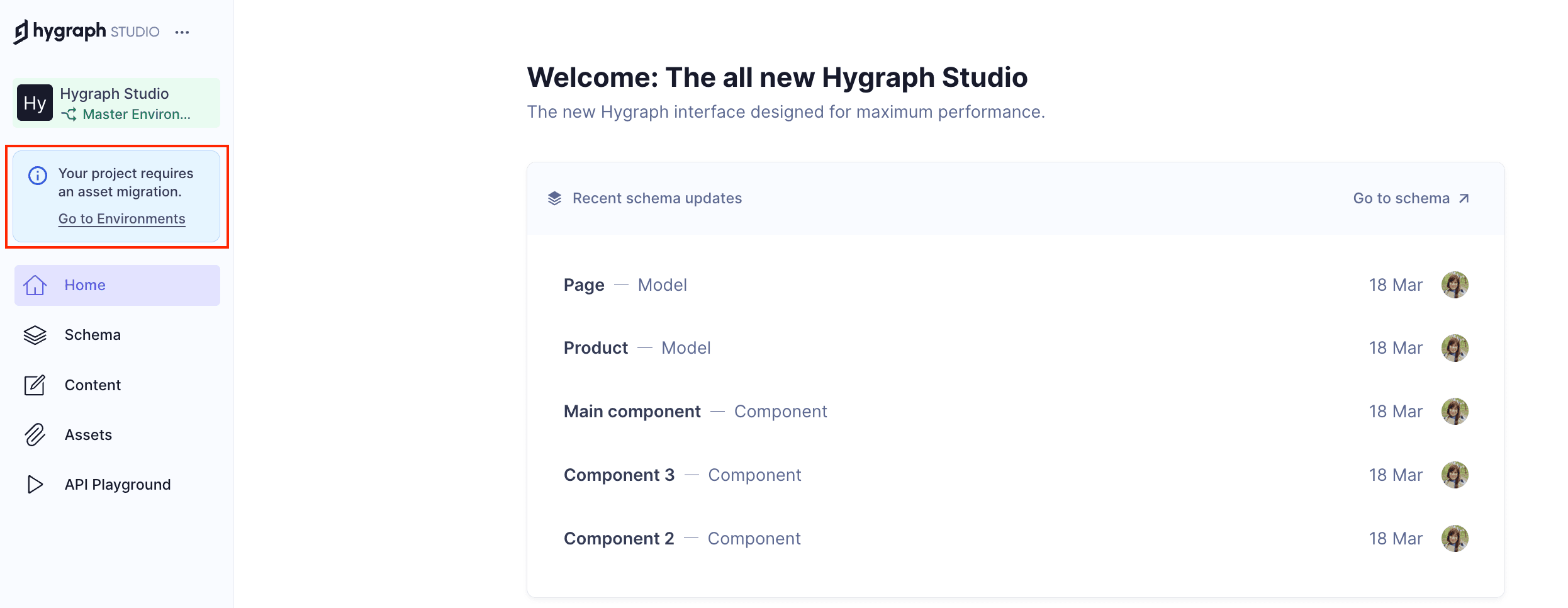This screenshot has width=1568, height=608.
Task: Click the Home house icon
Action: 35,285
